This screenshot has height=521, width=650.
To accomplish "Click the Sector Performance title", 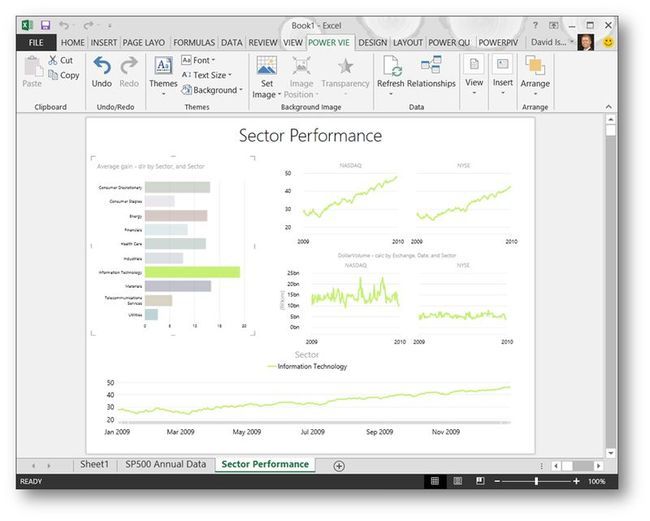I will click(310, 136).
